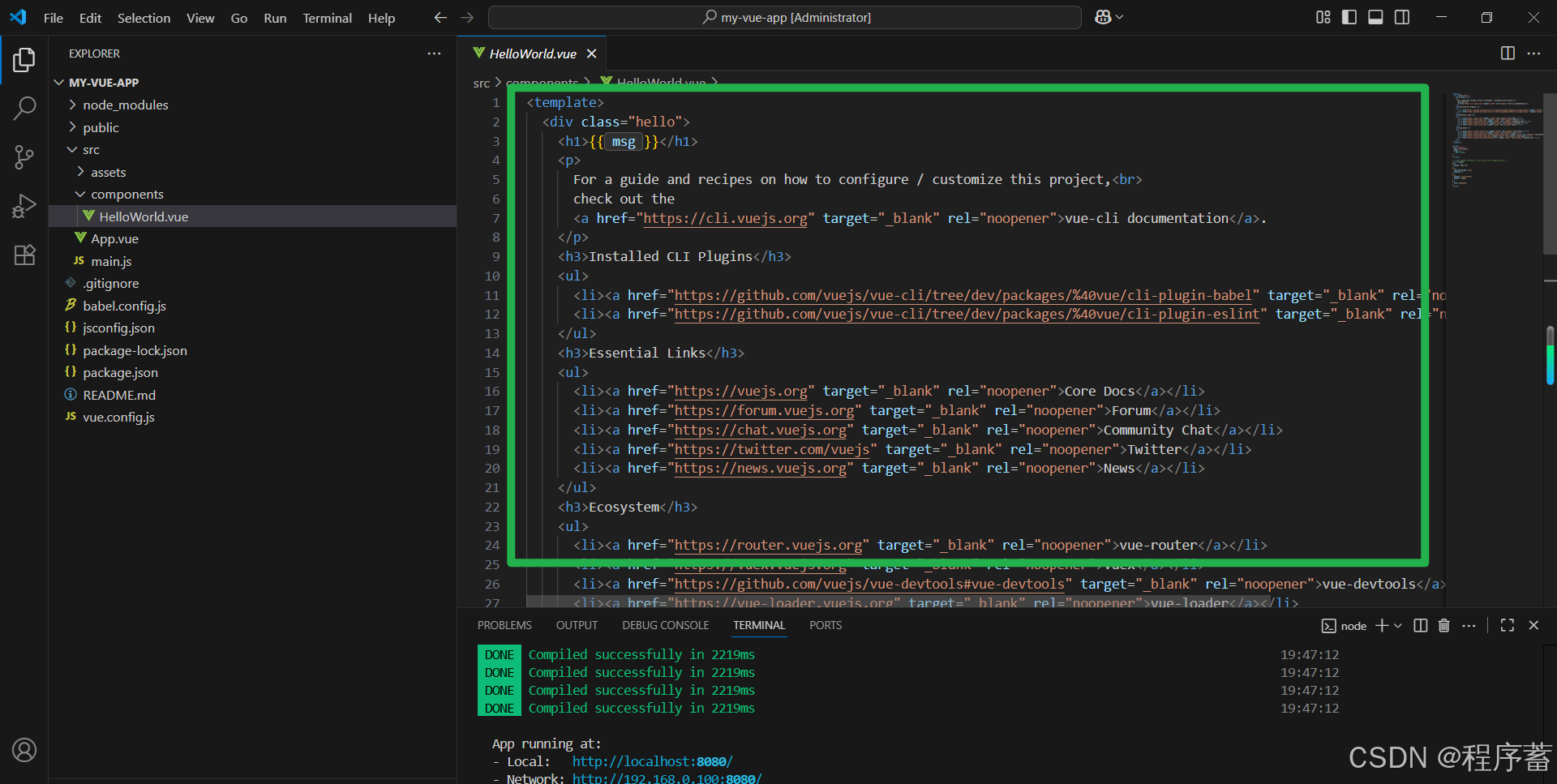This screenshot has width=1557, height=784.
Task: Open vue.config.js in the explorer
Action: 118,418
